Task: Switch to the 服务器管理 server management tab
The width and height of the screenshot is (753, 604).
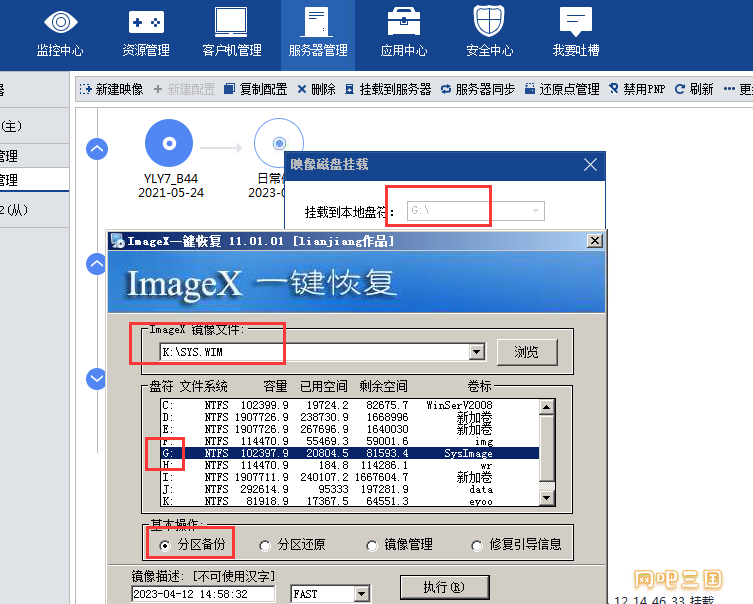Action: click(x=318, y=35)
